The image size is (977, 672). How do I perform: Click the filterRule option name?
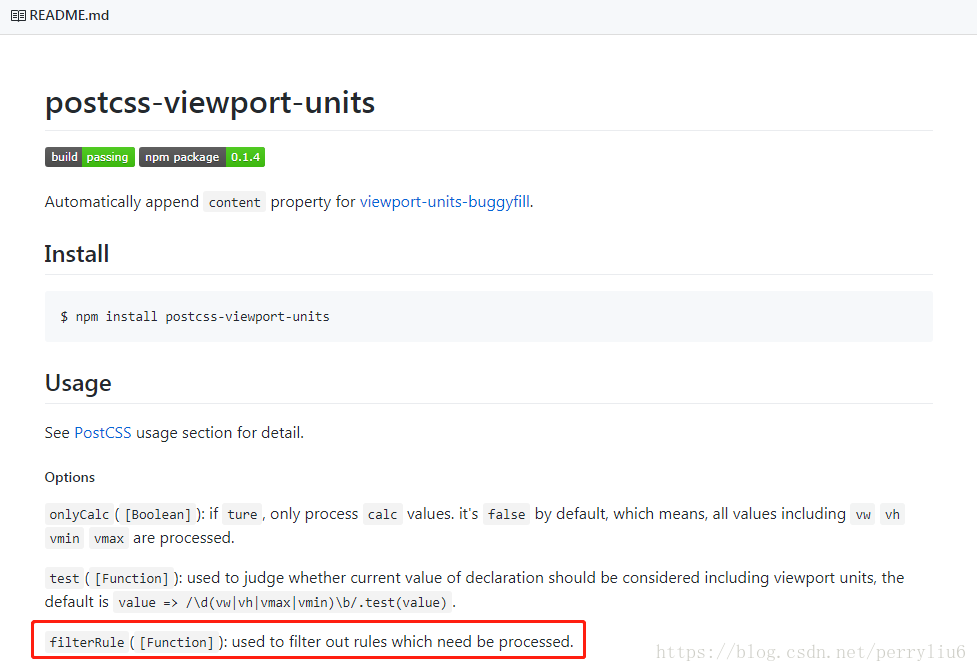click(87, 642)
